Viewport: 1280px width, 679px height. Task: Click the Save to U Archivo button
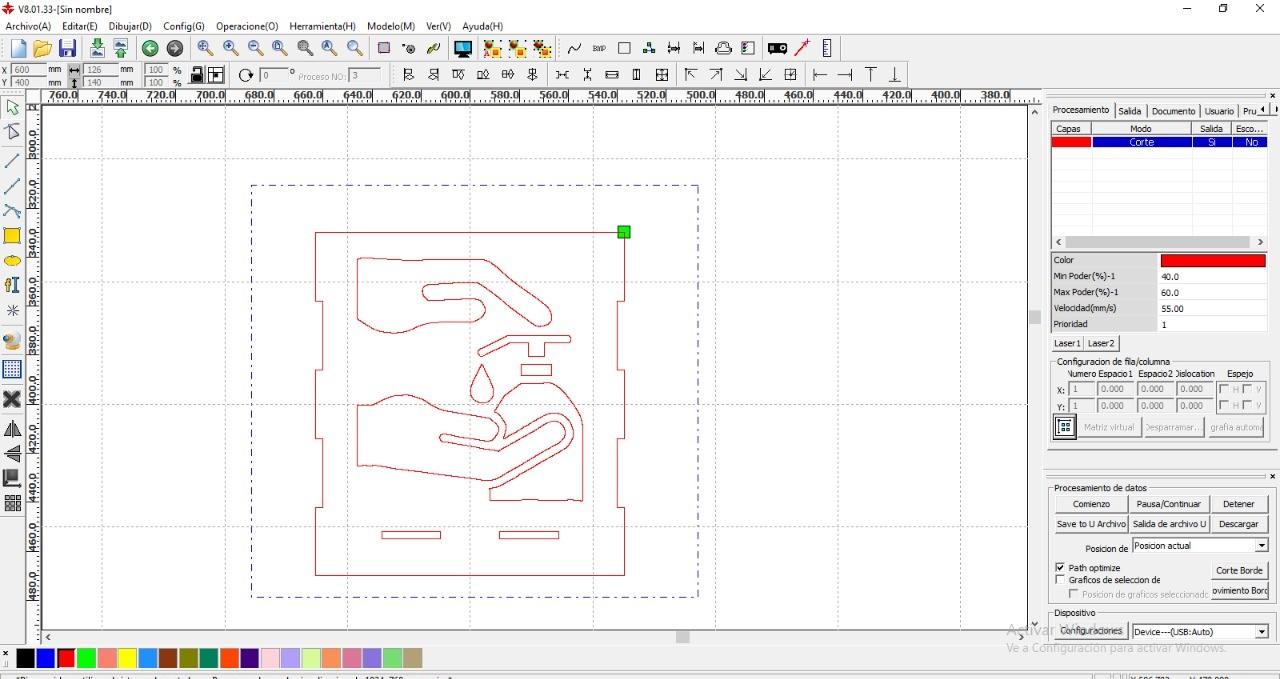tap(1091, 524)
